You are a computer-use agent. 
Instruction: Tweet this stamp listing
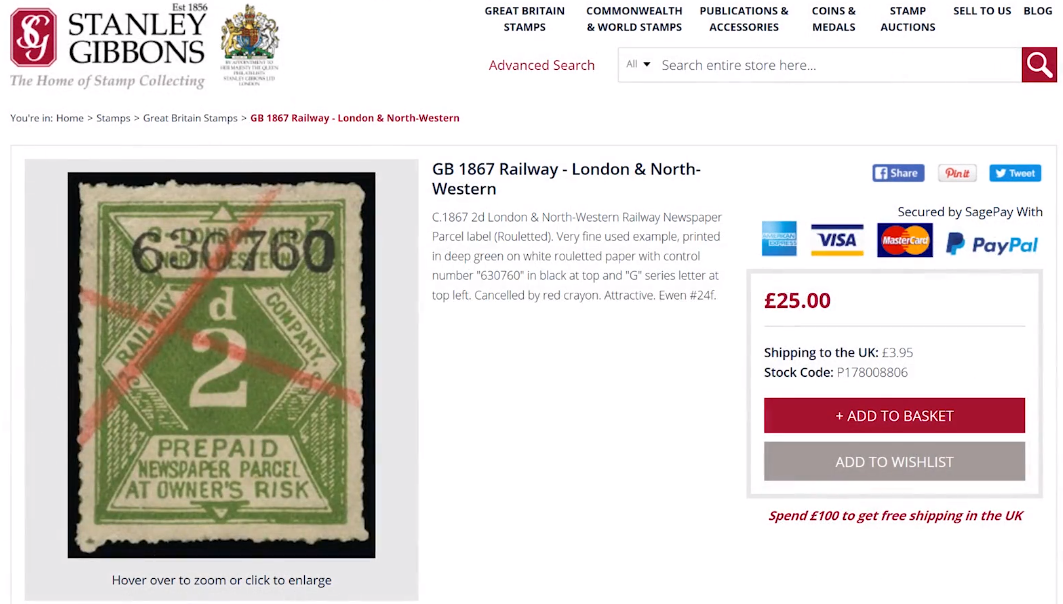(x=1015, y=173)
